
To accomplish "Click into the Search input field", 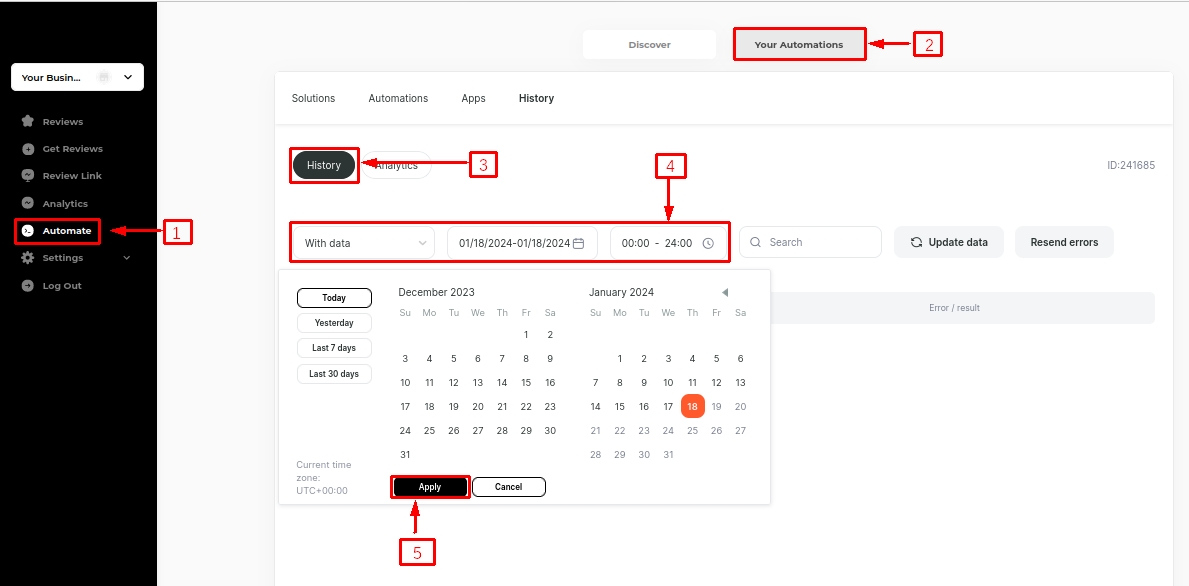I will (815, 242).
